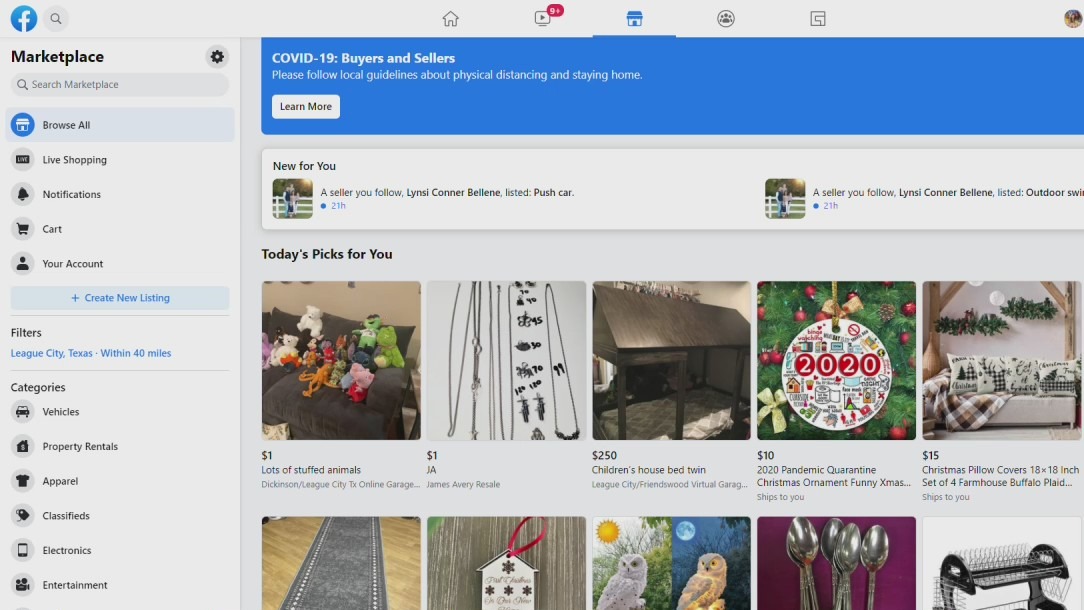
Task: Open the Video feed icon with badge
Action: (541, 18)
